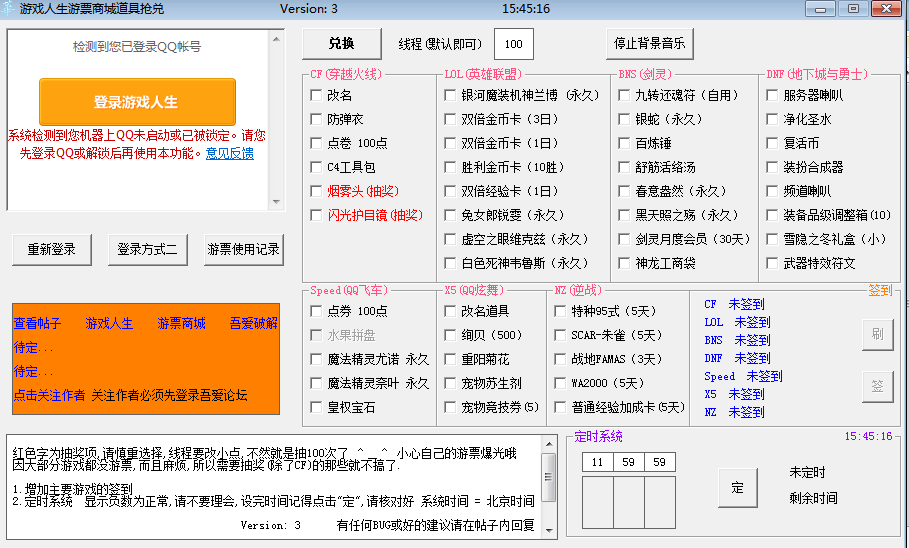Check the 银蛇 (永久) checkbox
909x548 pixels.
[624, 119]
